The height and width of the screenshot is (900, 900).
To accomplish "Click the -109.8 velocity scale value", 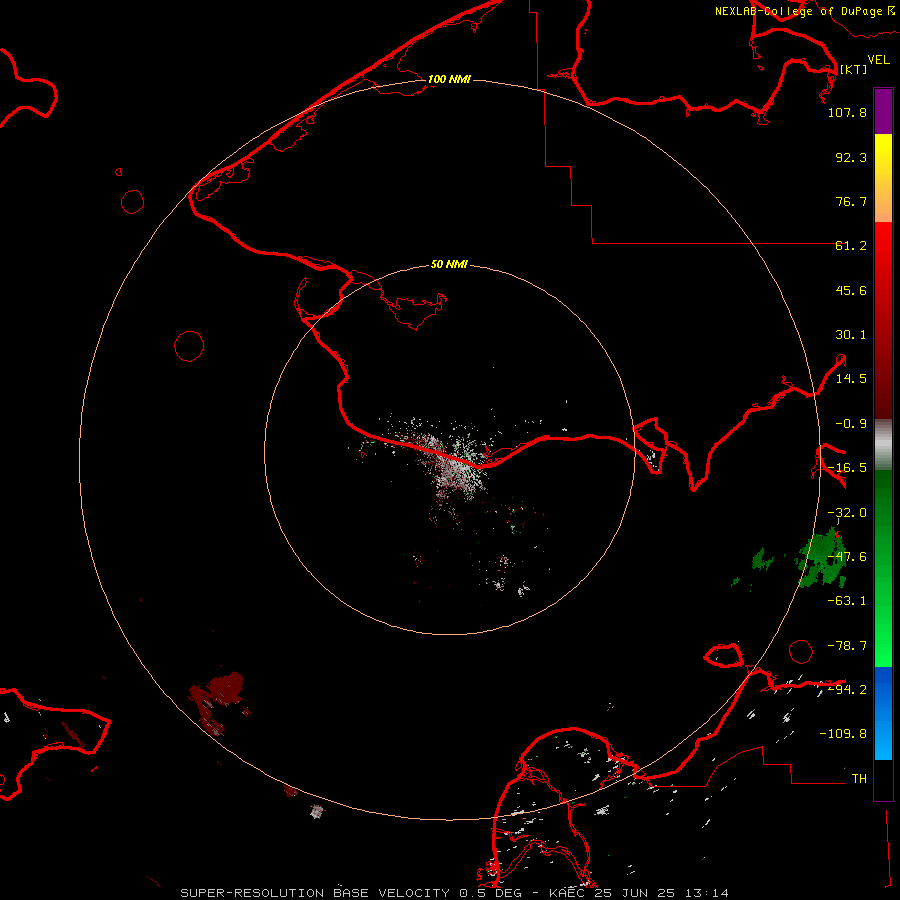I will pos(843,734).
